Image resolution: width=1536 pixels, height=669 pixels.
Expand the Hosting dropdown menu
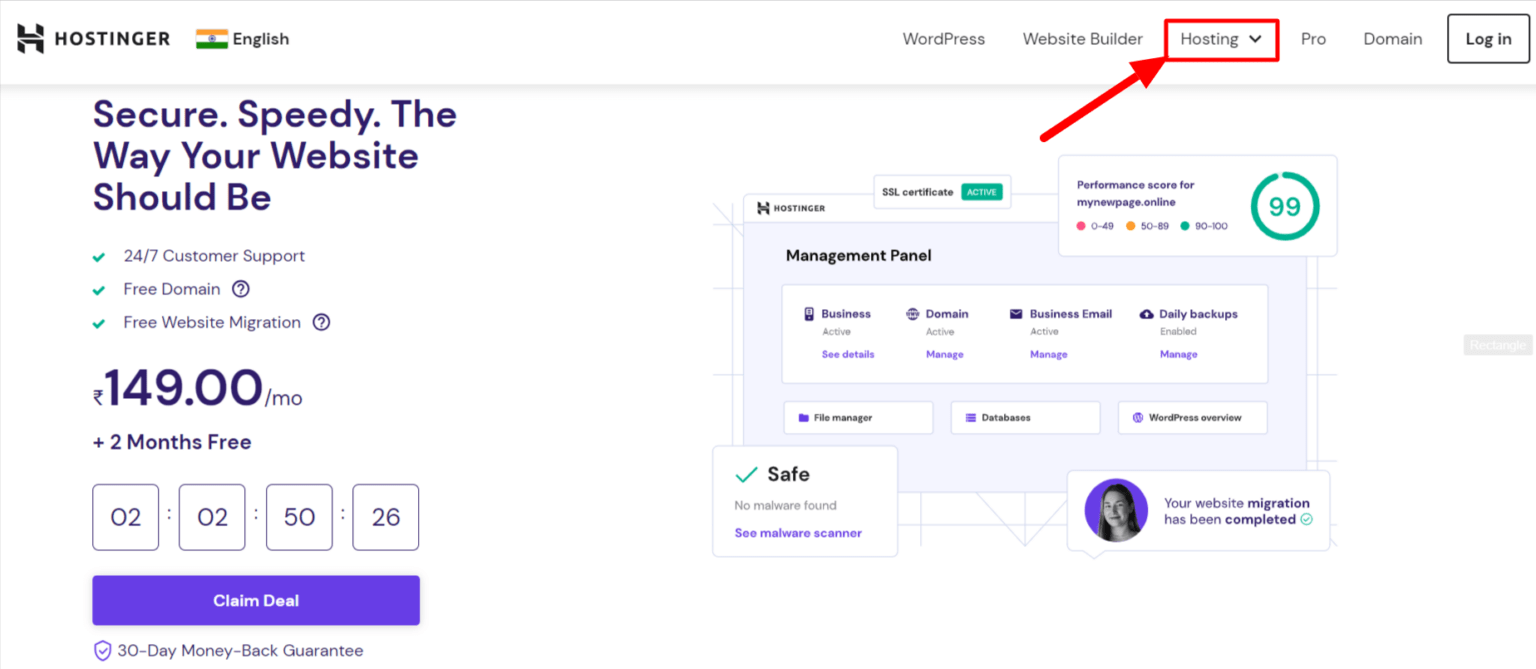pos(1220,39)
